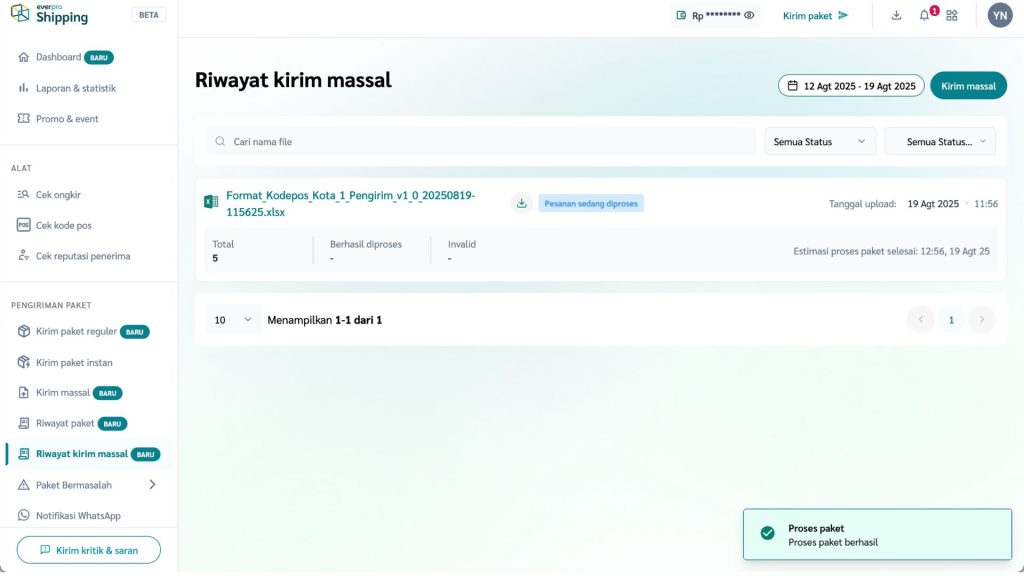Open the first Semua Status dropdown
The image size is (1024, 576).
tap(819, 142)
